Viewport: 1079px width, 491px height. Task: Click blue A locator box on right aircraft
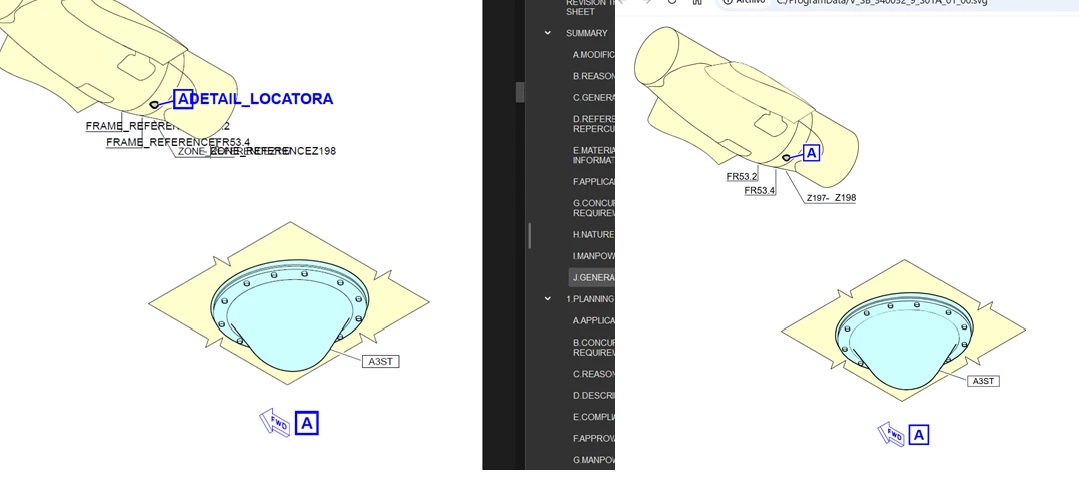[811, 153]
